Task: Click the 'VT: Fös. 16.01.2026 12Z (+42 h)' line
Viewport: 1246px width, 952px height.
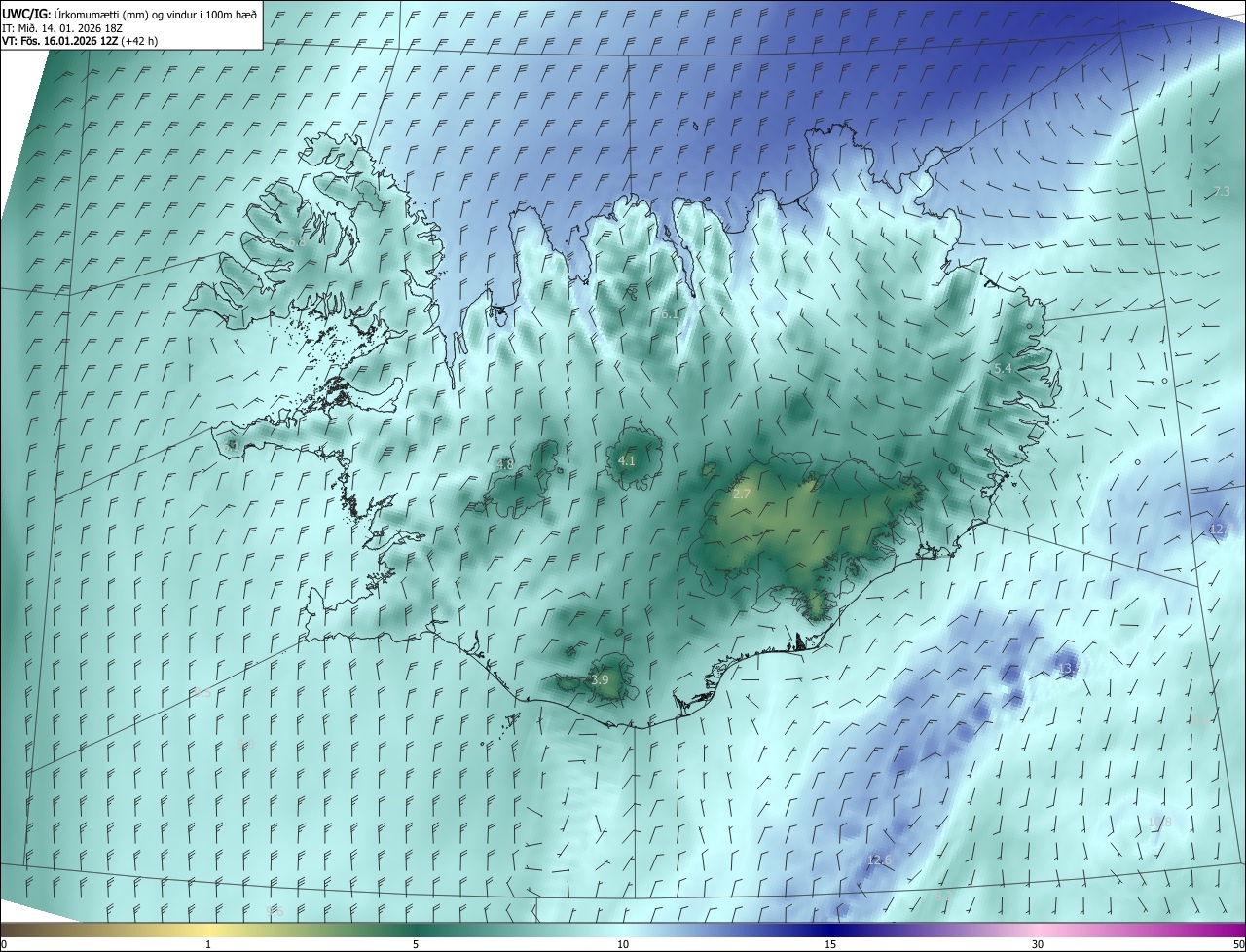Action: pos(81,41)
